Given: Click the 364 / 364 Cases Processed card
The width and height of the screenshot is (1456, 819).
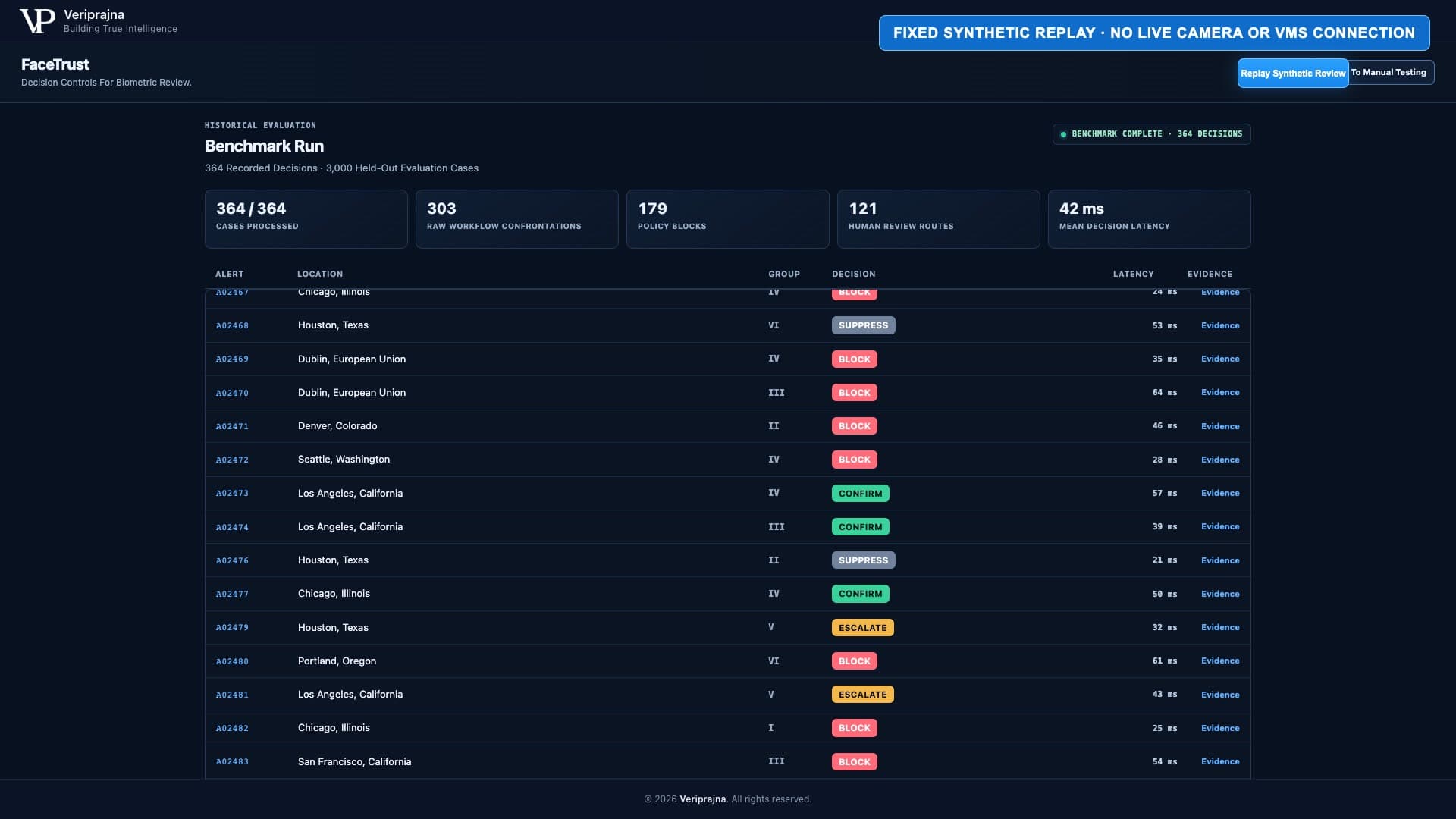Looking at the screenshot, I should coord(306,219).
